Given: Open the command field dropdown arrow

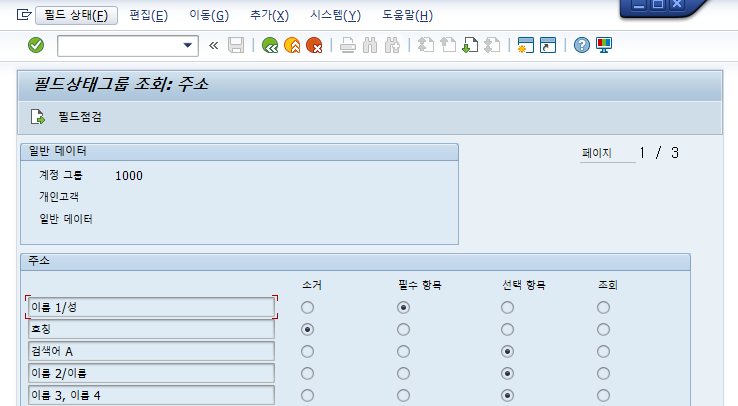Looking at the screenshot, I should click(x=187, y=46).
